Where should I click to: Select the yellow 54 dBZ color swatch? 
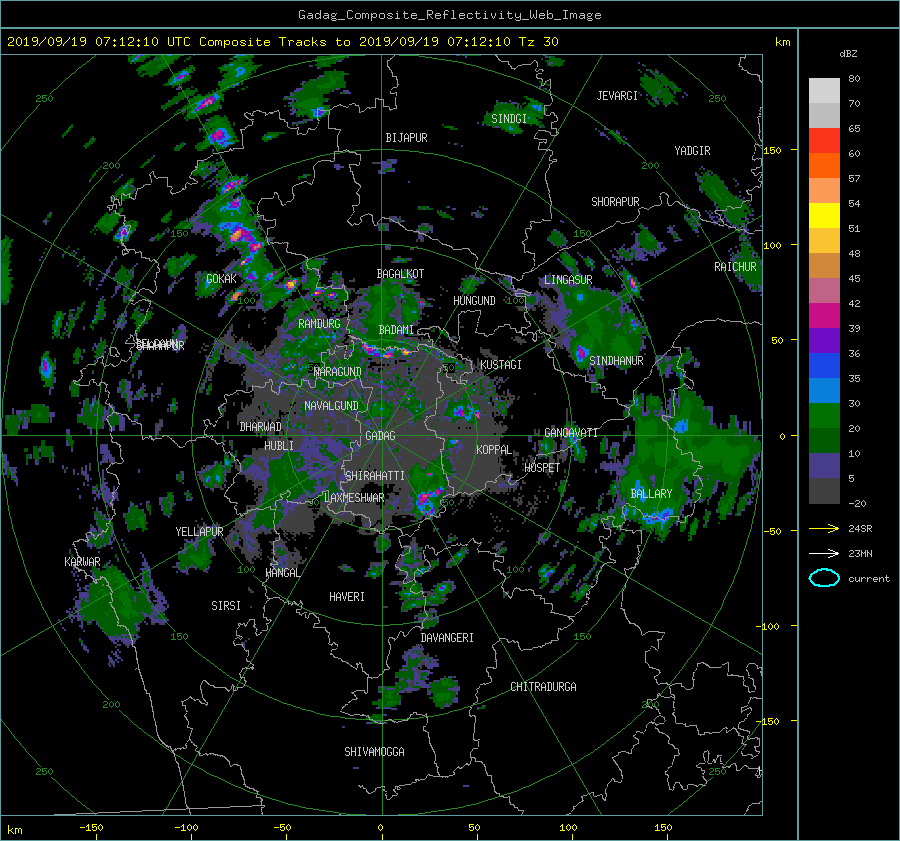tap(824, 215)
